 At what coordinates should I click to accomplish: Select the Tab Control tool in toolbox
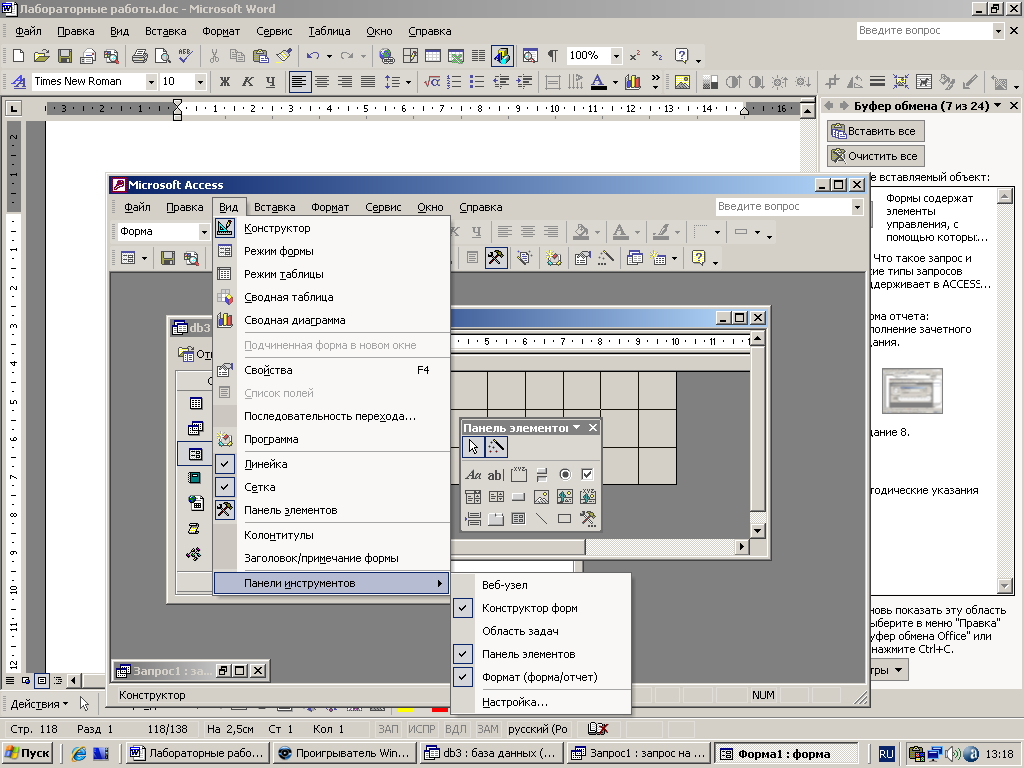tap(496, 519)
